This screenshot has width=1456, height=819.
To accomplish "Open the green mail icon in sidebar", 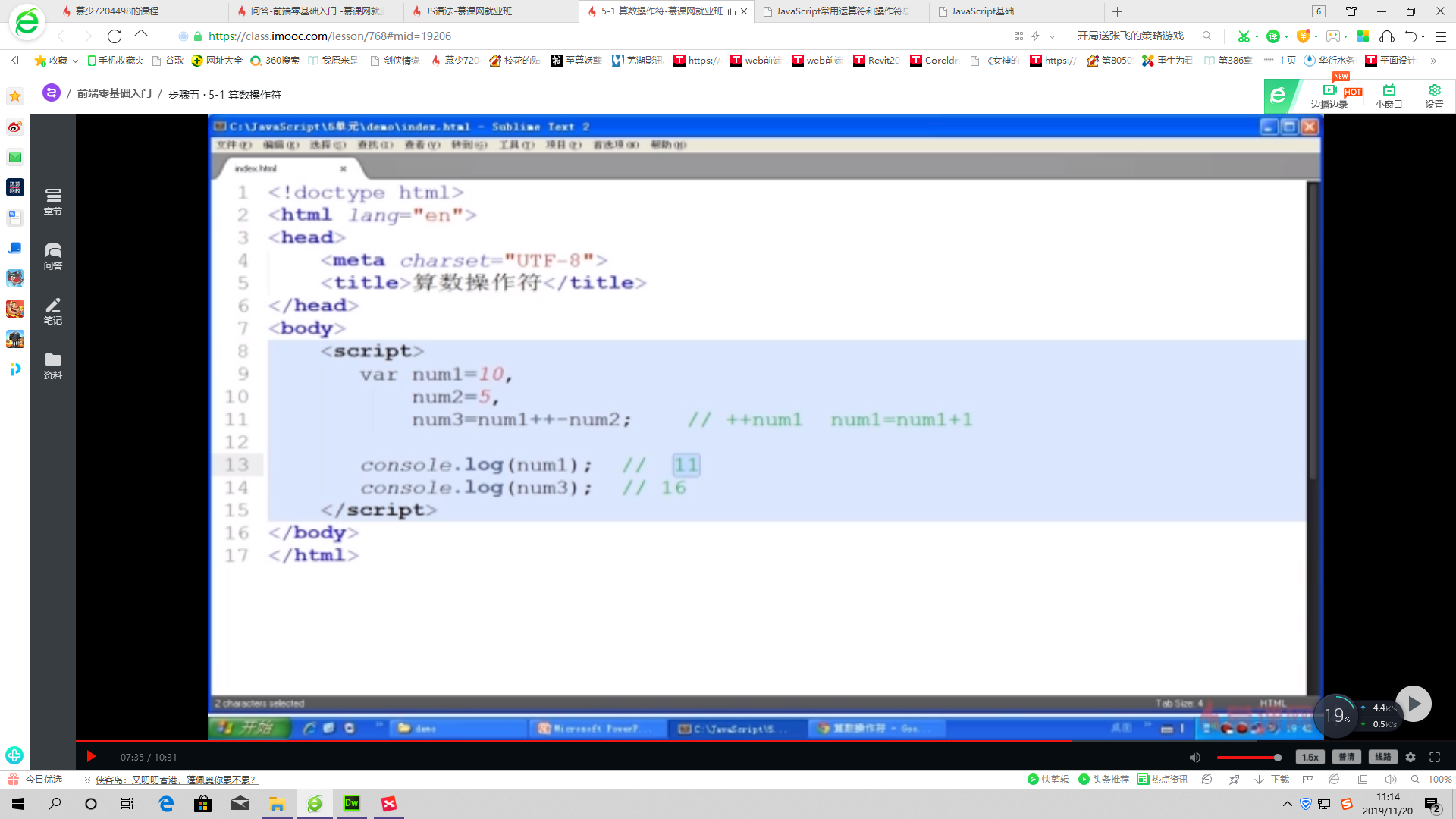I will (15, 157).
